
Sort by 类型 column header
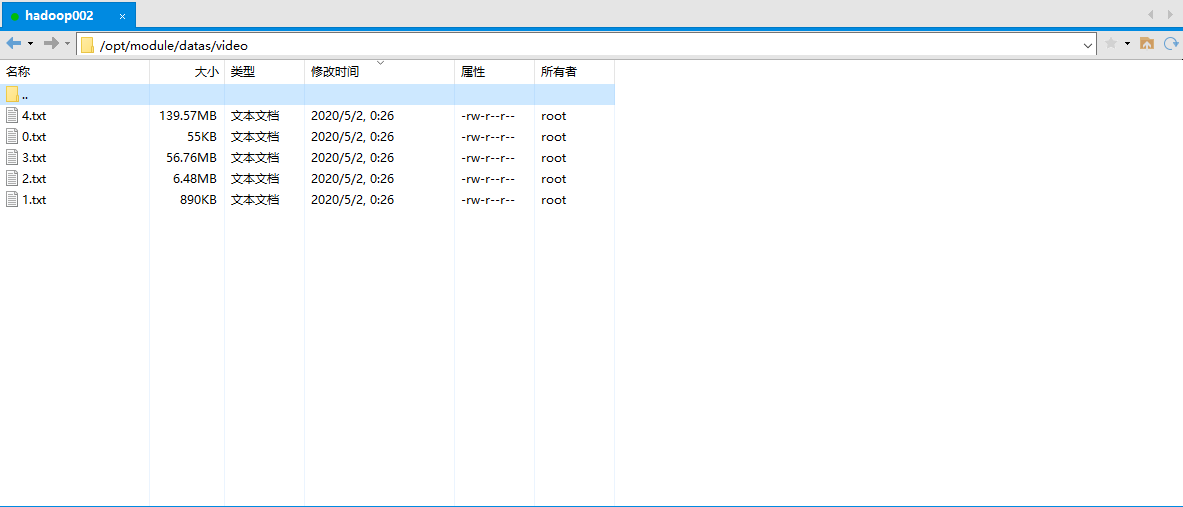point(265,72)
